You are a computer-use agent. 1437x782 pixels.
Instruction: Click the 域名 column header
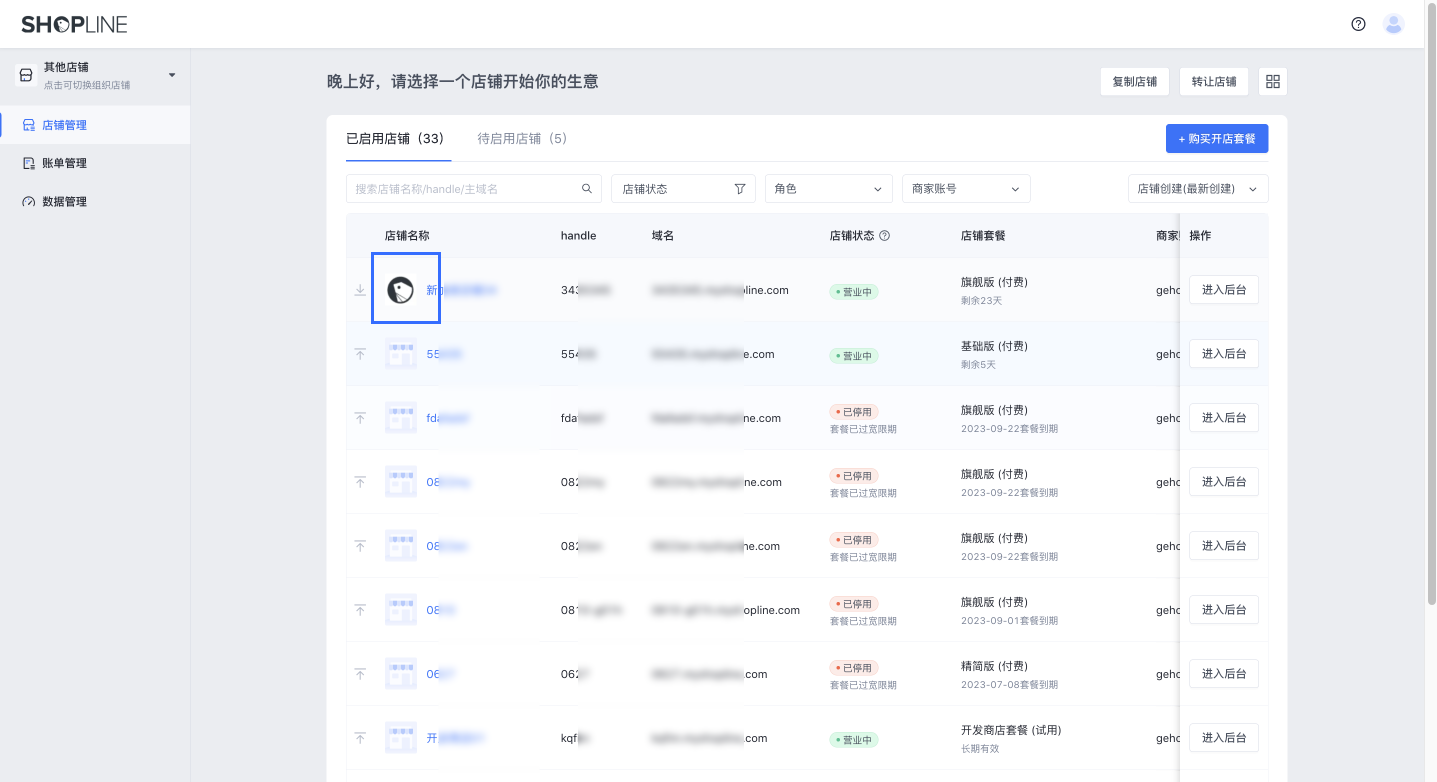tap(663, 236)
